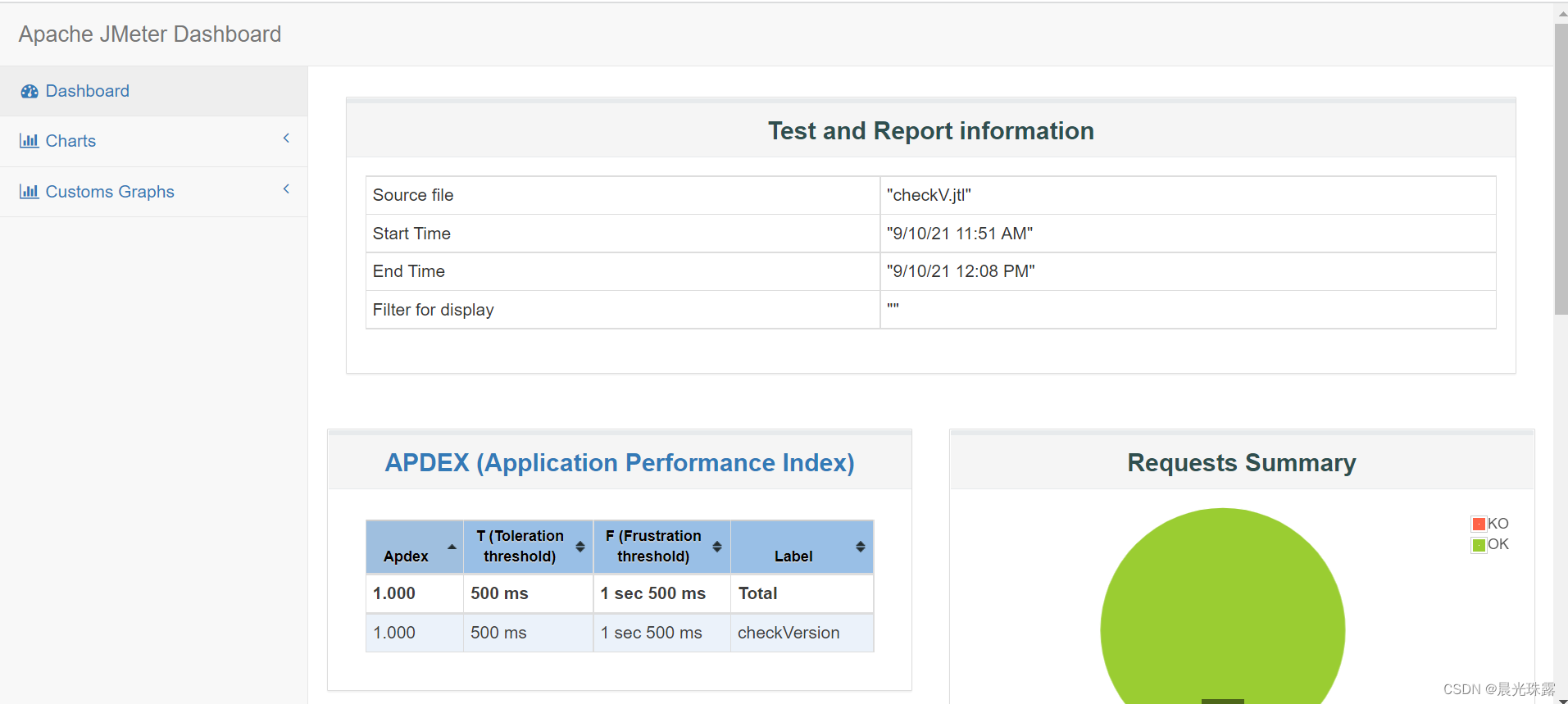This screenshot has width=1568, height=704.
Task: Sort by the Label column arrows
Action: pyautogui.click(x=861, y=547)
